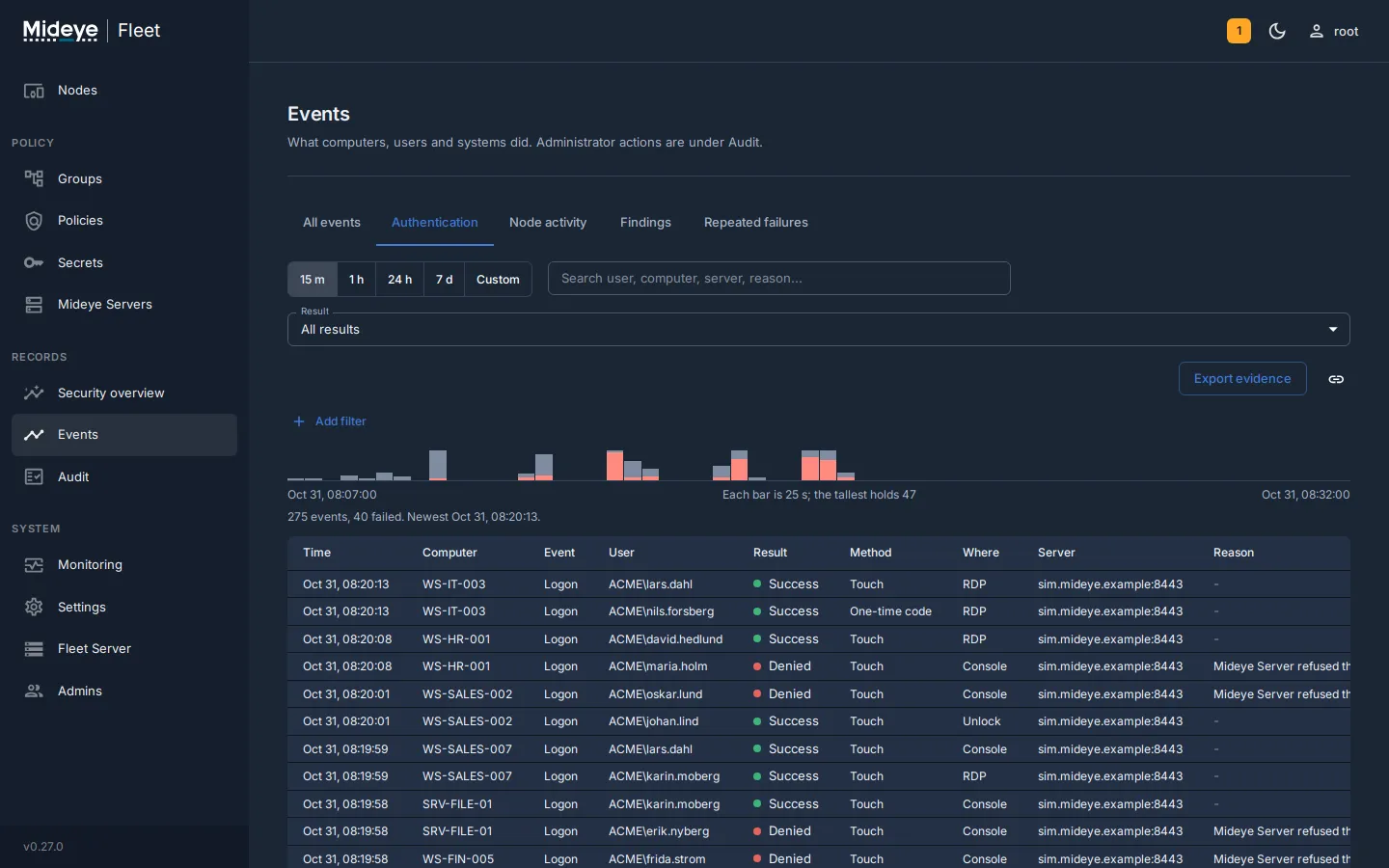The image size is (1389, 868).
Task: Open the Findings tab
Action: click(x=645, y=223)
